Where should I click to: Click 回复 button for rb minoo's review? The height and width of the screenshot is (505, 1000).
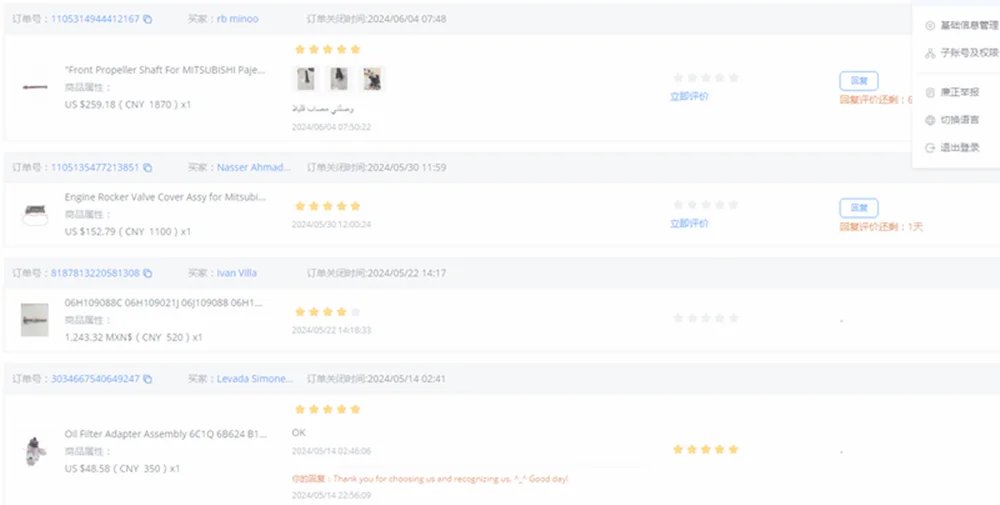(x=858, y=81)
